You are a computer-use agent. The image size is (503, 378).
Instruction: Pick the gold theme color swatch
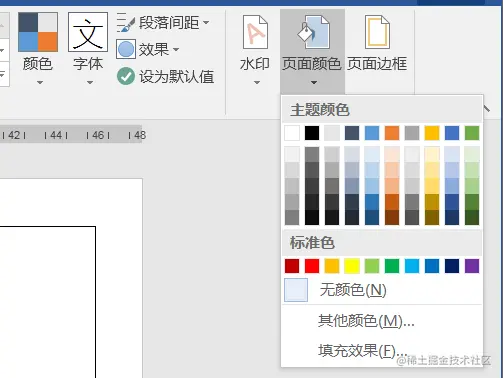click(432, 133)
